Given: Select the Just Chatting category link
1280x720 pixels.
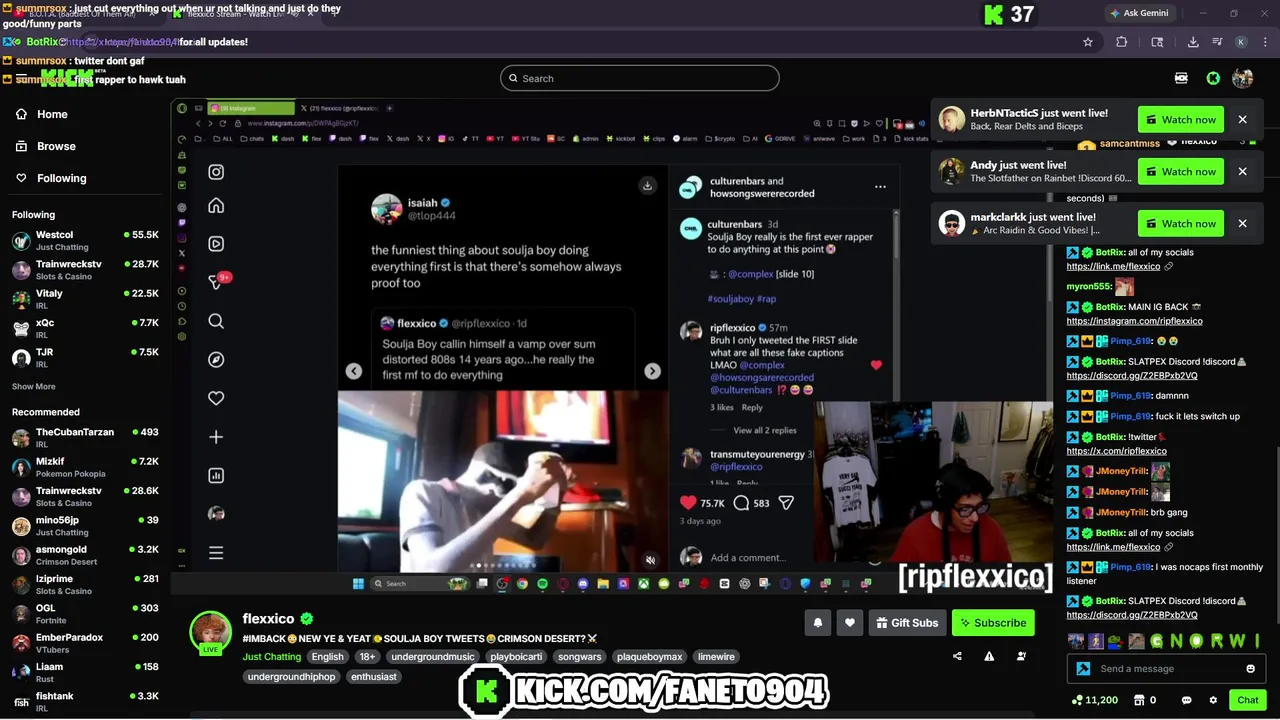Looking at the screenshot, I should click(271, 657).
